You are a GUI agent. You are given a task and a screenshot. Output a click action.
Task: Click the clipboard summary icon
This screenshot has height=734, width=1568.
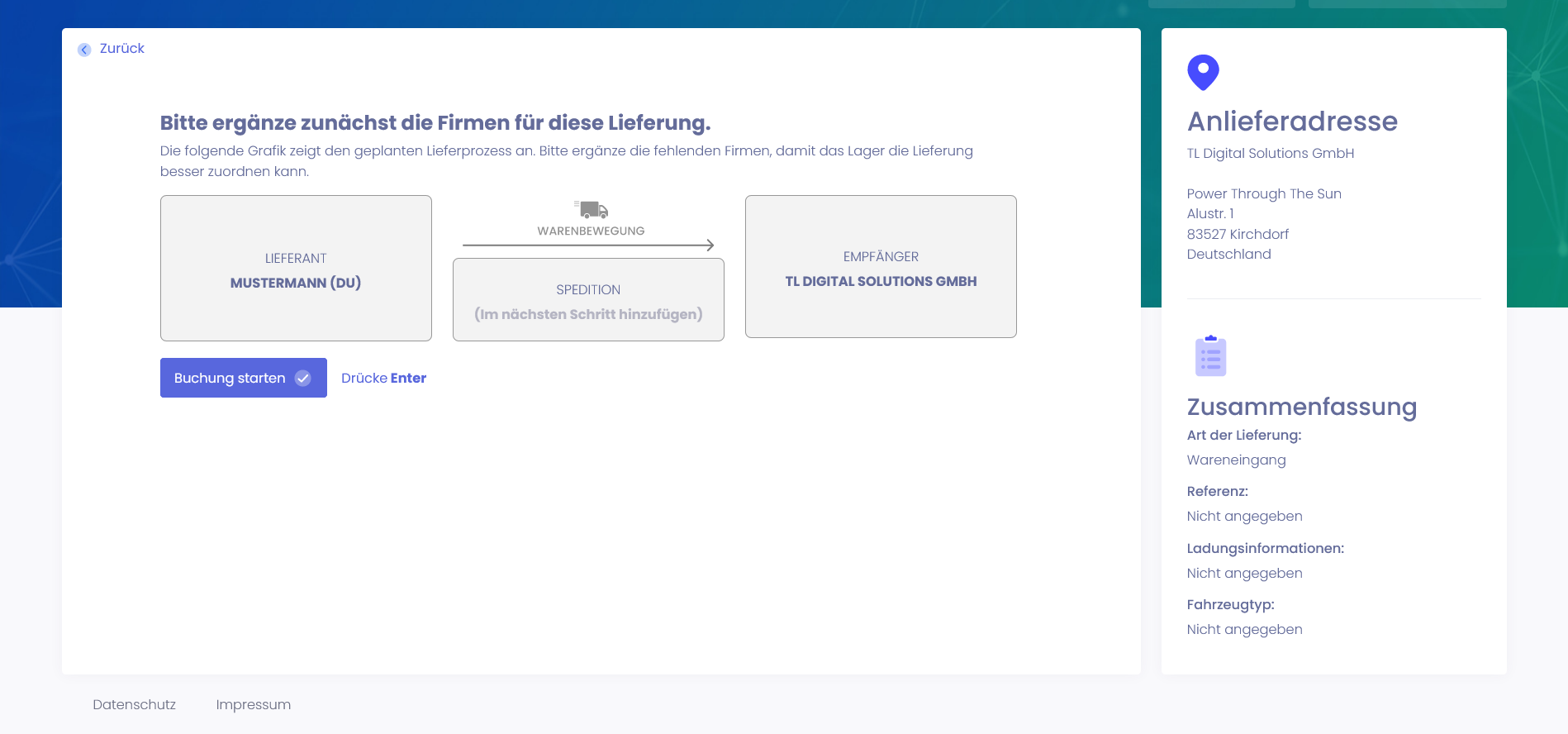[1210, 356]
